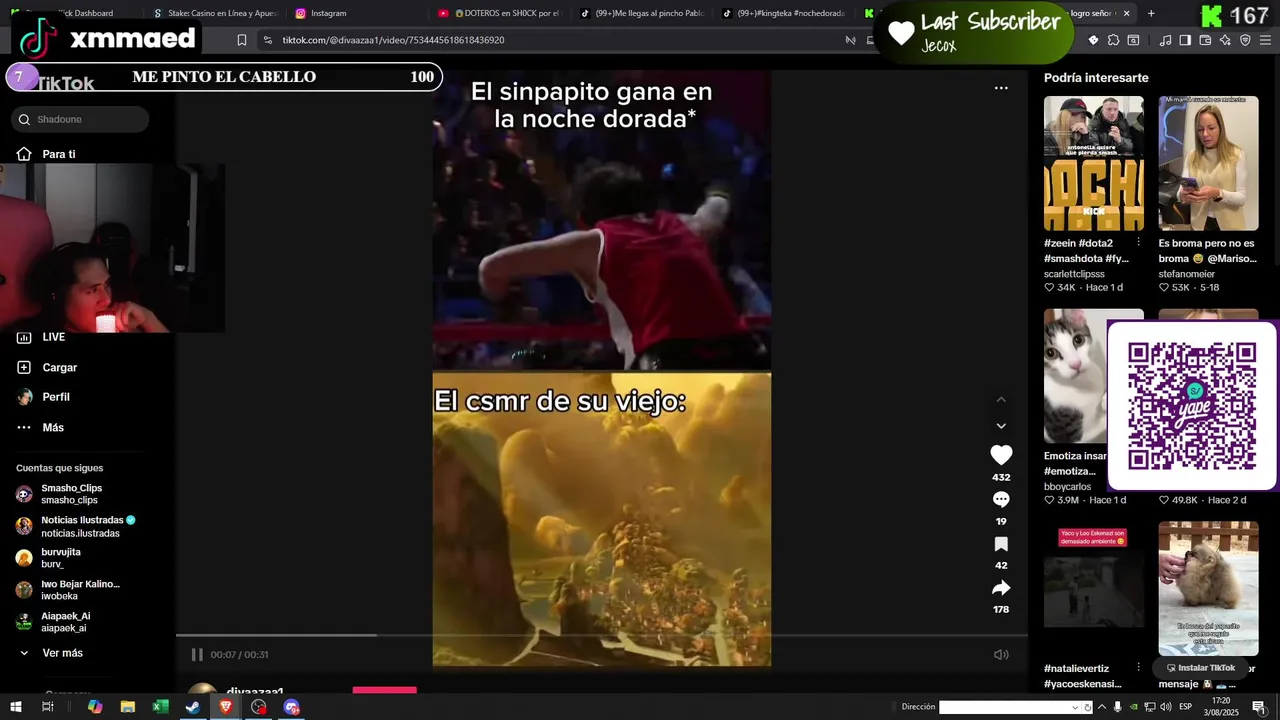The width and height of the screenshot is (1280, 720).
Task: Open a new browser tab with plus
Action: pos(1151,13)
